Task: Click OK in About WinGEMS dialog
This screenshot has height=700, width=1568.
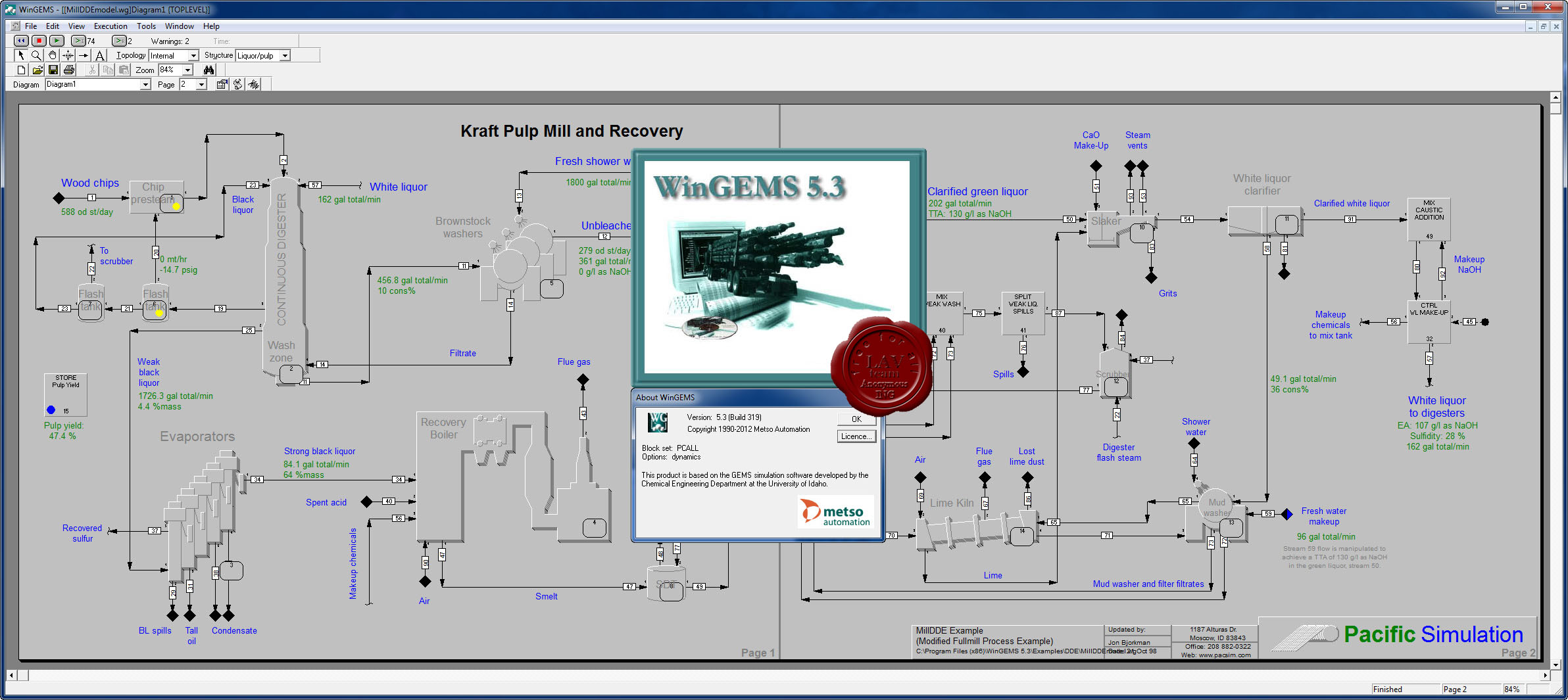Action: click(856, 419)
